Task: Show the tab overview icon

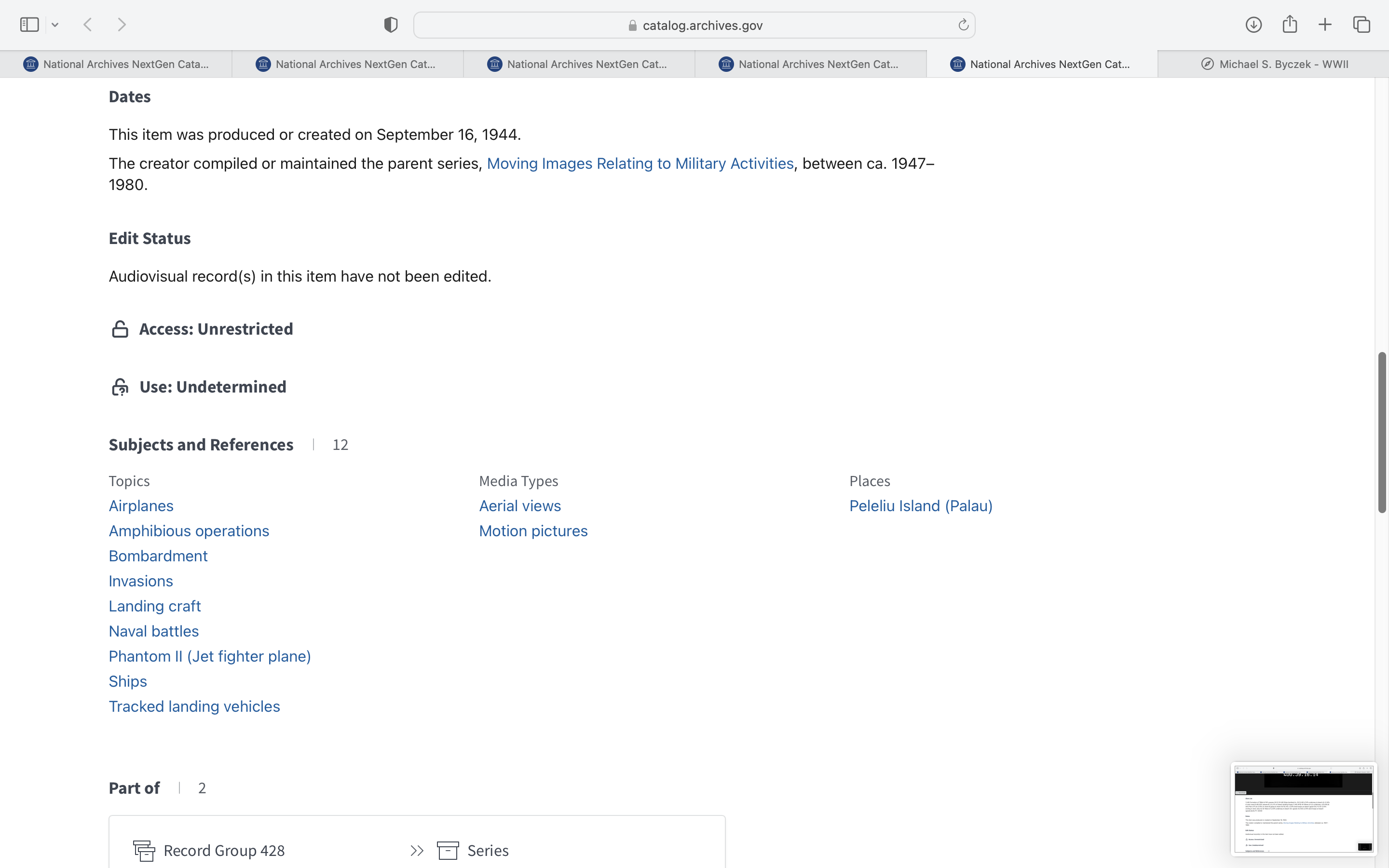Action: [x=1362, y=25]
